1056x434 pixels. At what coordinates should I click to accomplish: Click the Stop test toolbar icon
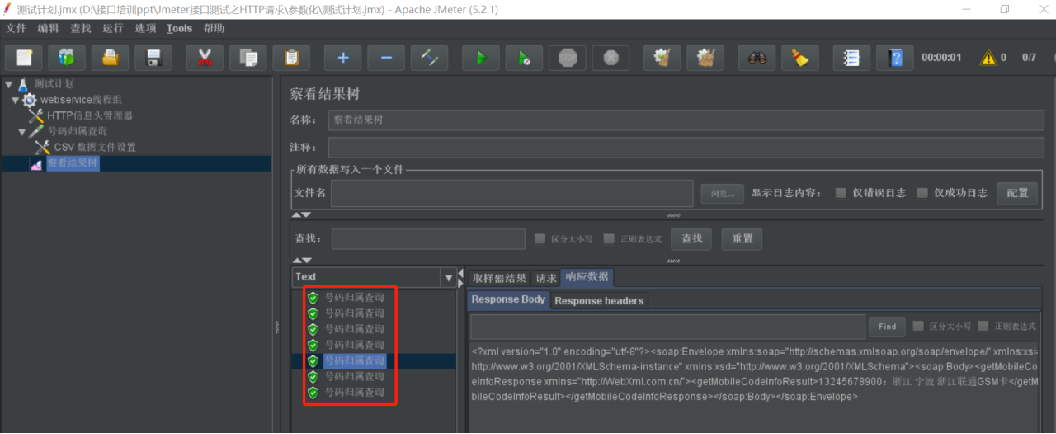tap(568, 58)
